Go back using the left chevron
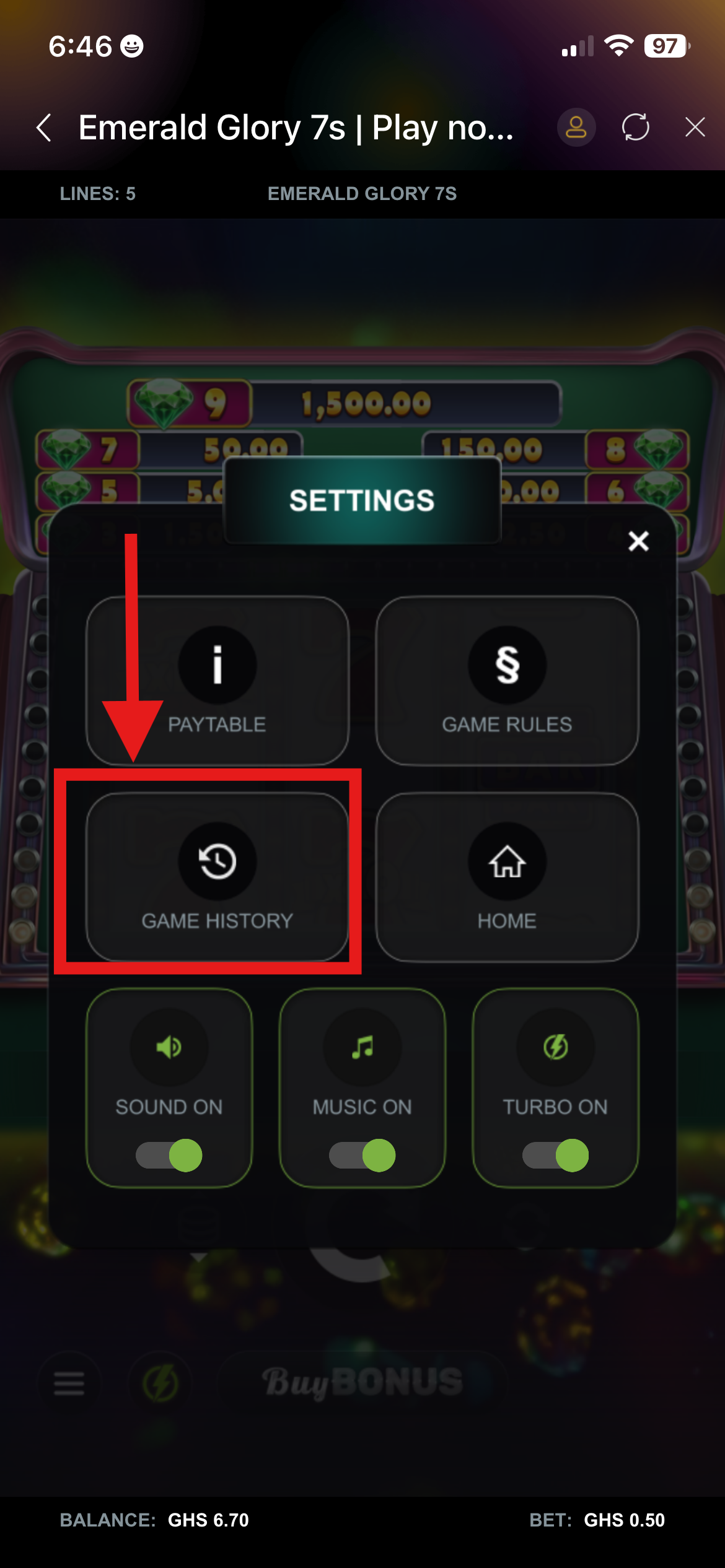 pos(43,128)
